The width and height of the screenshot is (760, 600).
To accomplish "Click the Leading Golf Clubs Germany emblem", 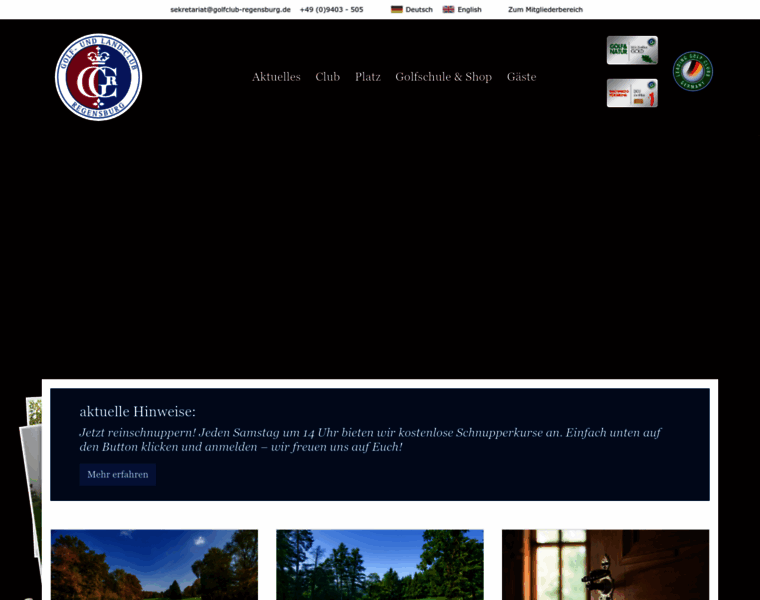I will point(693,71).
